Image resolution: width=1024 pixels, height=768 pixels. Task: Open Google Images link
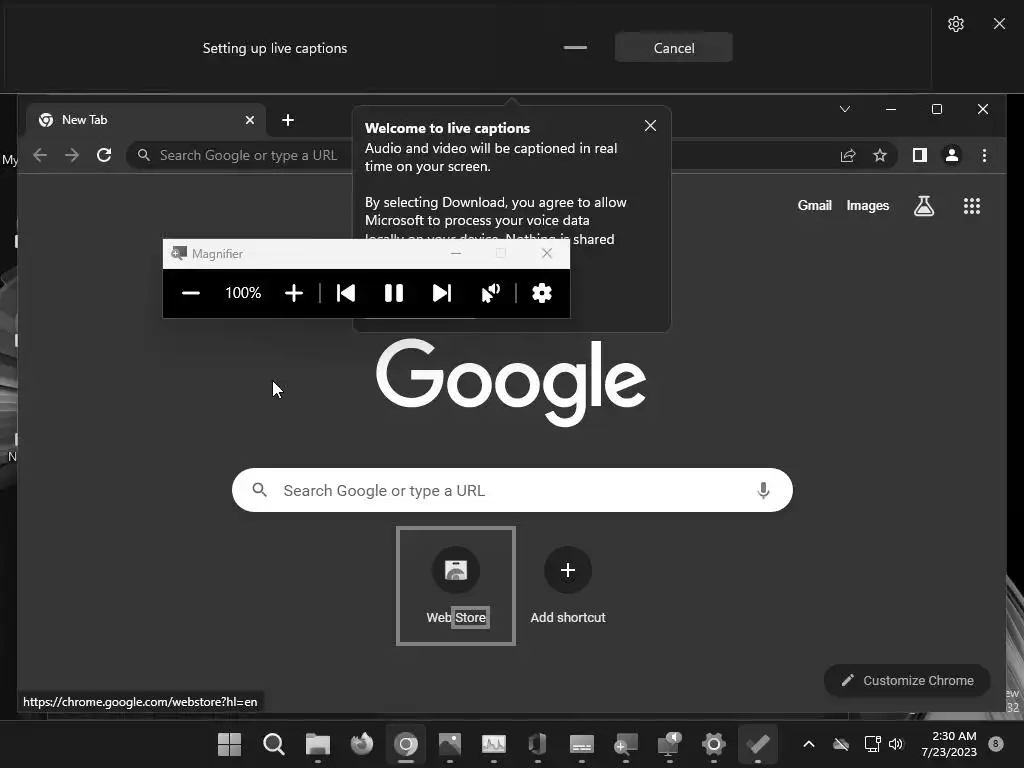[867, 206]
